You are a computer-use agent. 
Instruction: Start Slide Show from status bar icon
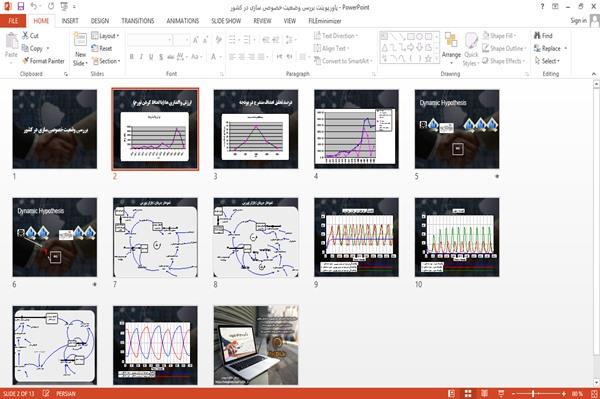click(501, 393)
